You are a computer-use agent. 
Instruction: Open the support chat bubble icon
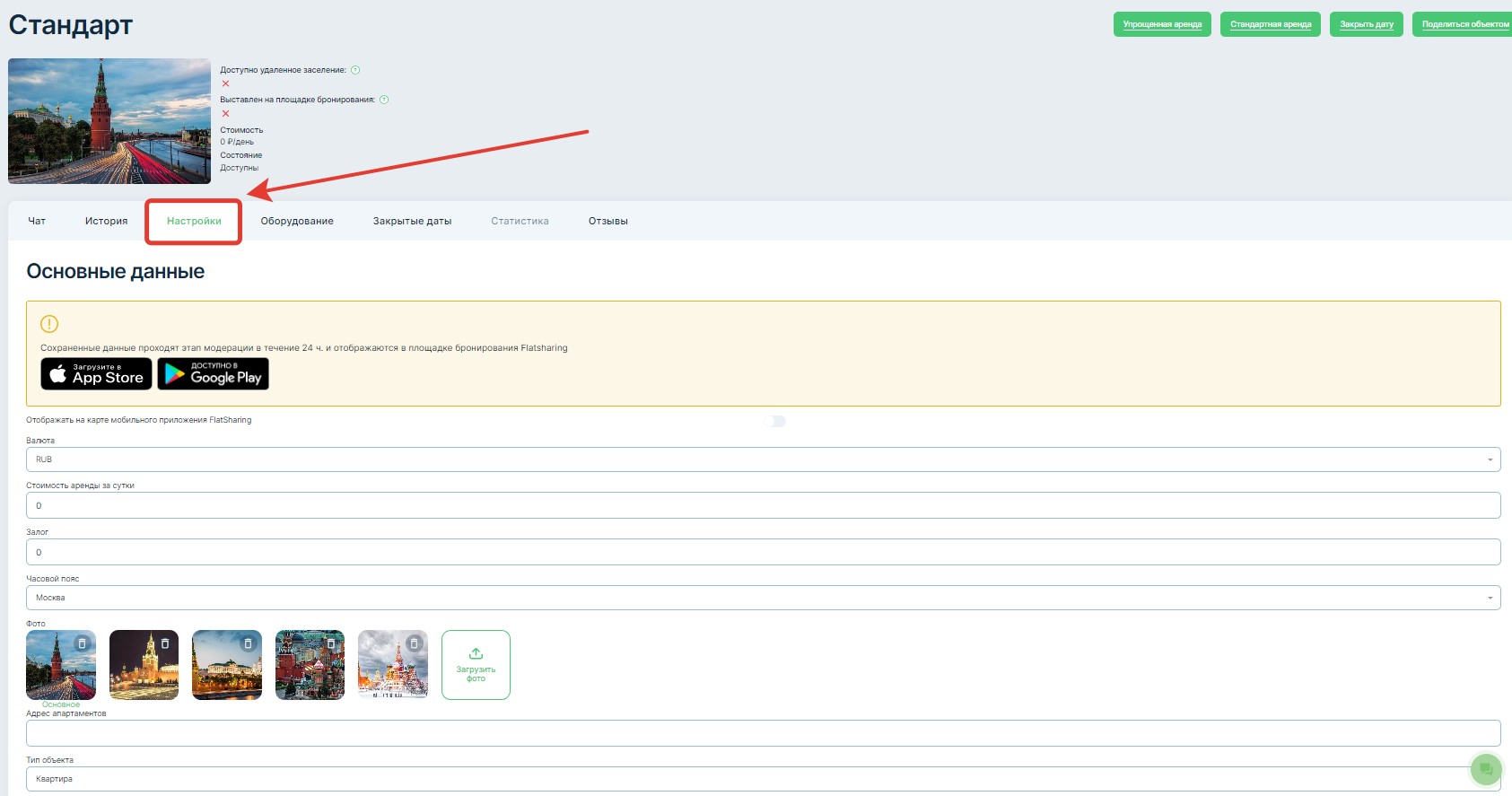[x=1485, y=769]
